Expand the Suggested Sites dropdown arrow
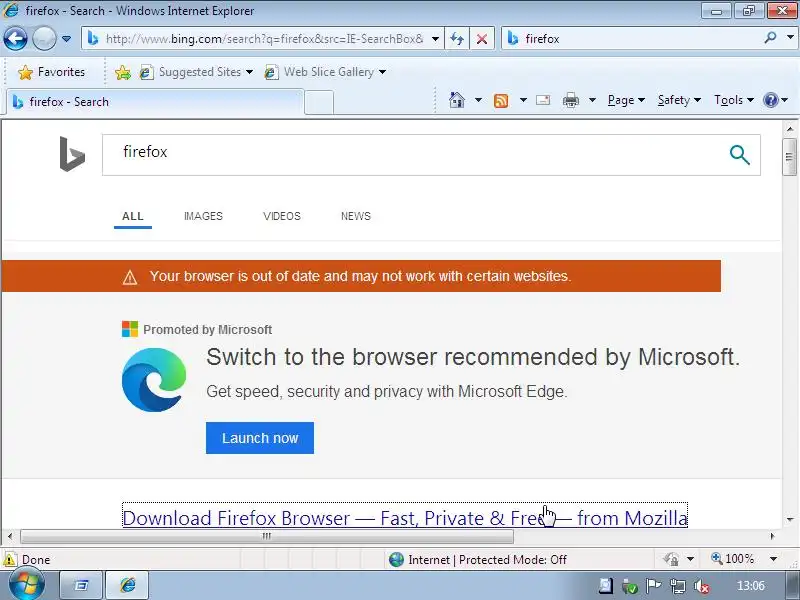Image resolution: width=800 pixels, height=600 pixels. 249,72
